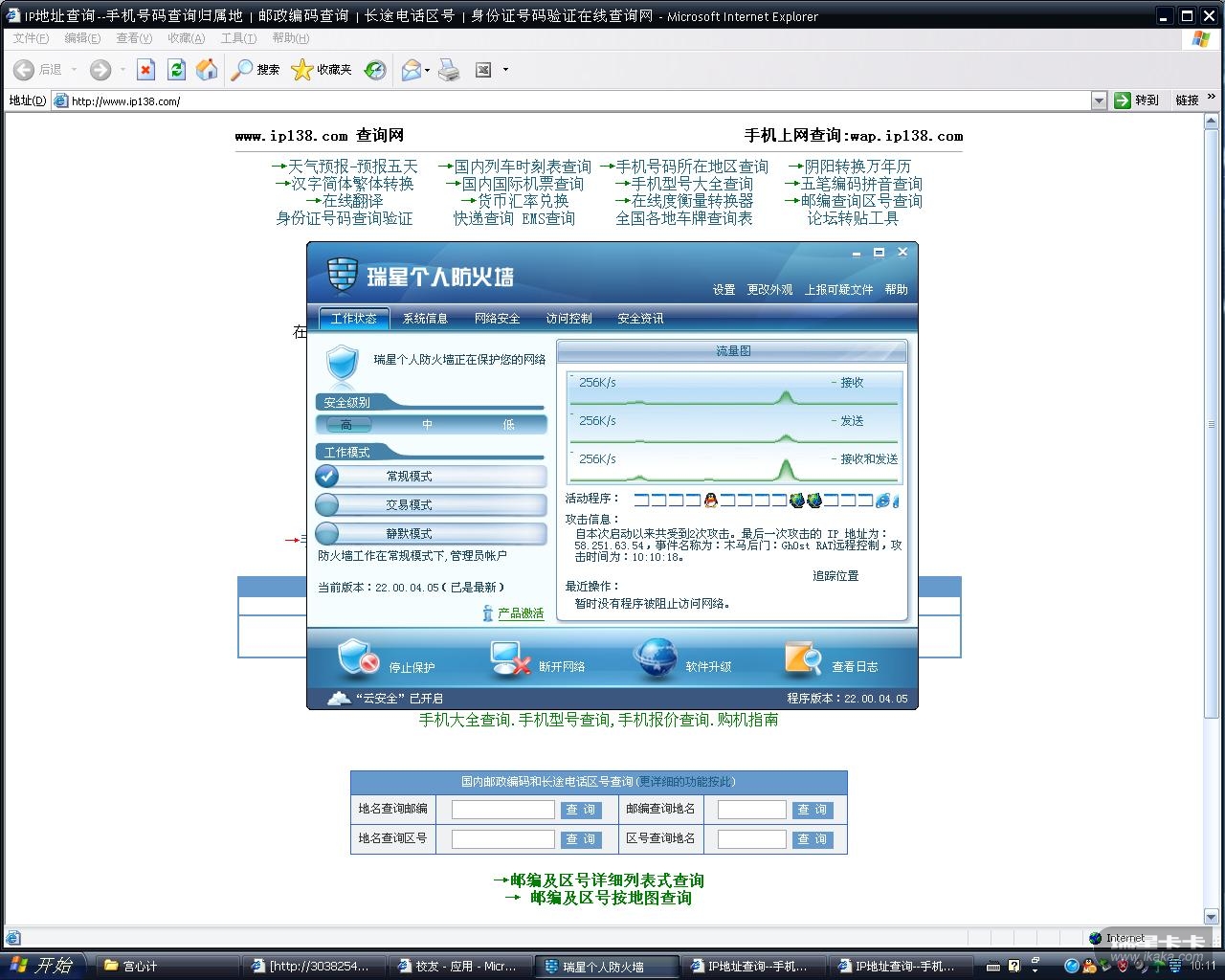The width and height of the screenshot is (1225, 980).
Task: Refresh the page with the green arrows icon
Action: click(176, 69)
